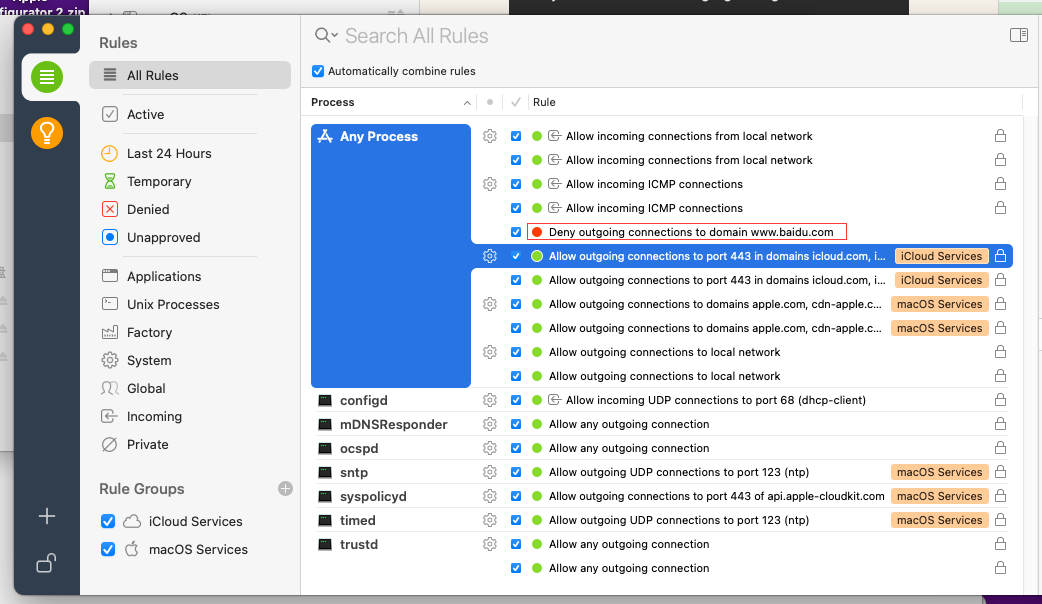
Task: Click Rule column header
Action: tap(544, 102)
